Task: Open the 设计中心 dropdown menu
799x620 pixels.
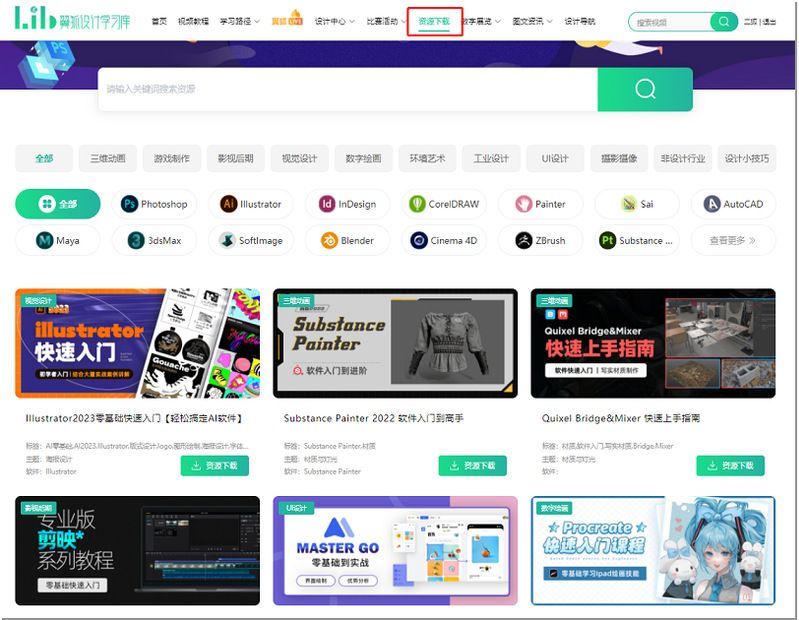Action: (x=333, y=21)
